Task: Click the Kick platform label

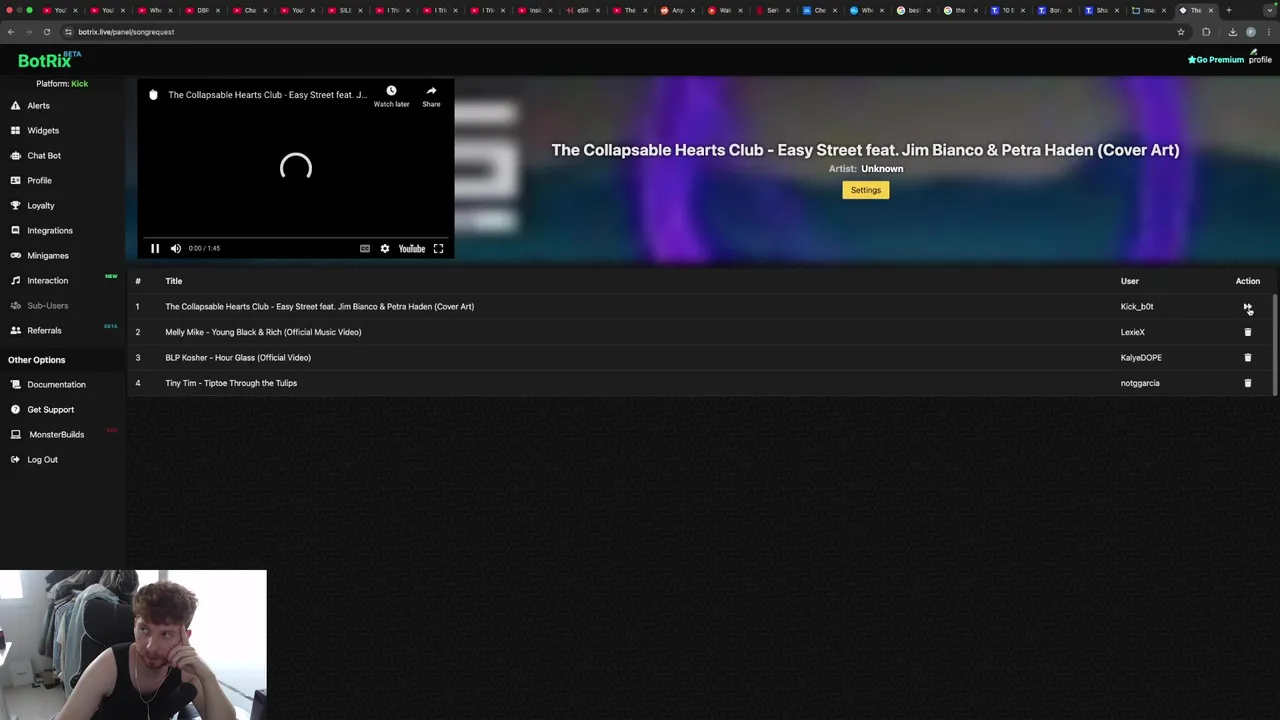Action: point(79,84)
